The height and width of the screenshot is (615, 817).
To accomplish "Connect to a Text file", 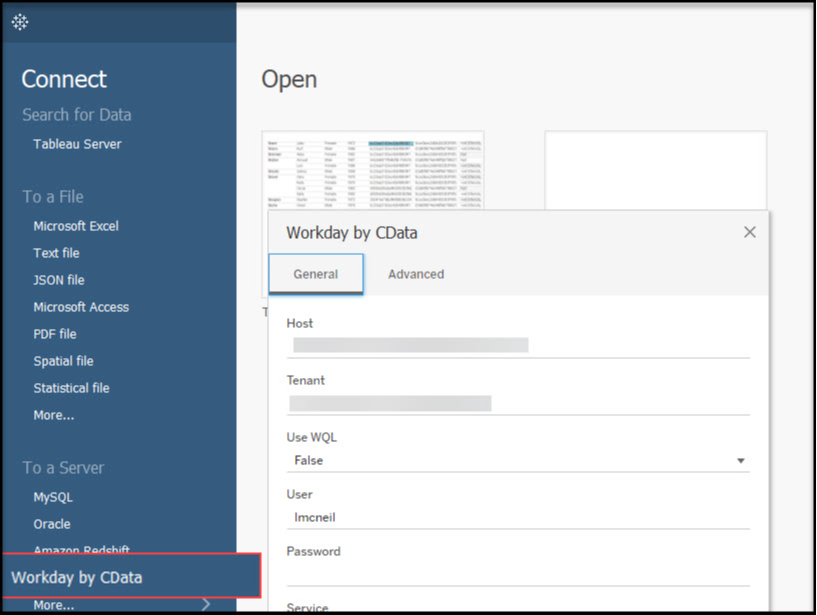I will pyautogui.click(x=56, y=253).
